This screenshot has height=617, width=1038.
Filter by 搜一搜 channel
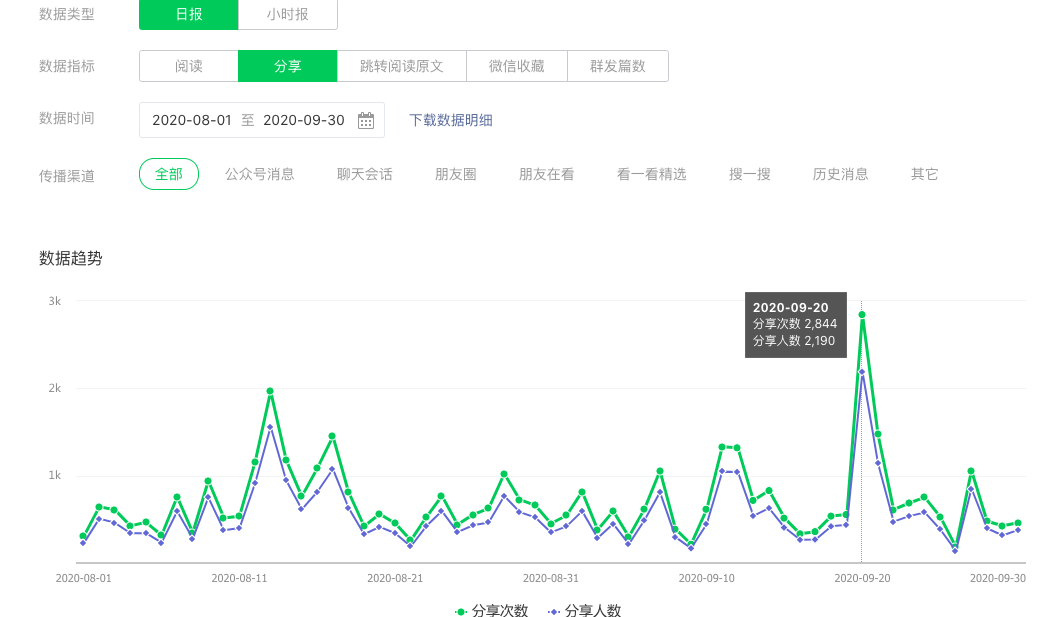coord(749,174)
